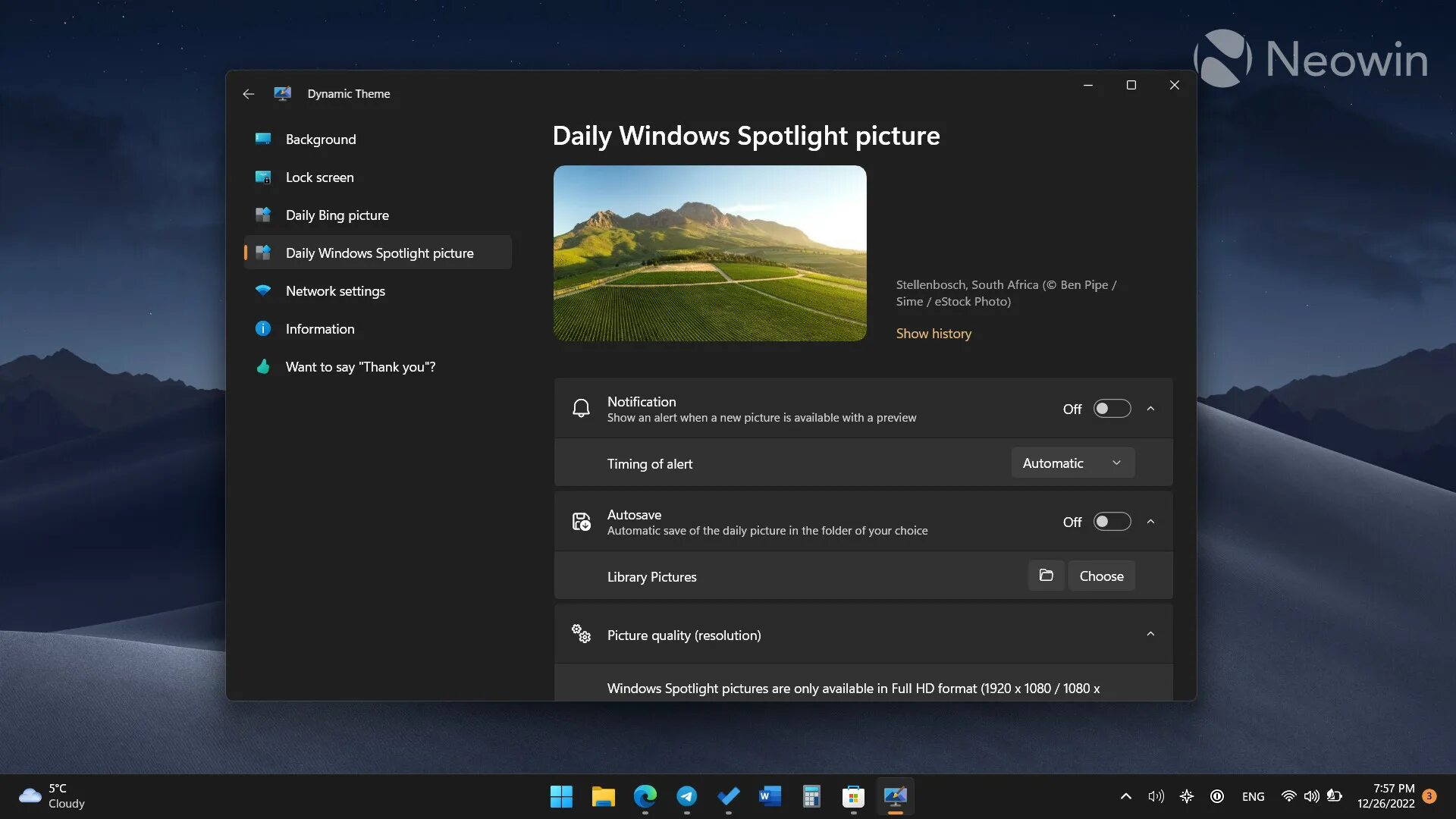Click the notification bell icon
Viewport: 1456px width, 819px height.
[581, 408]
